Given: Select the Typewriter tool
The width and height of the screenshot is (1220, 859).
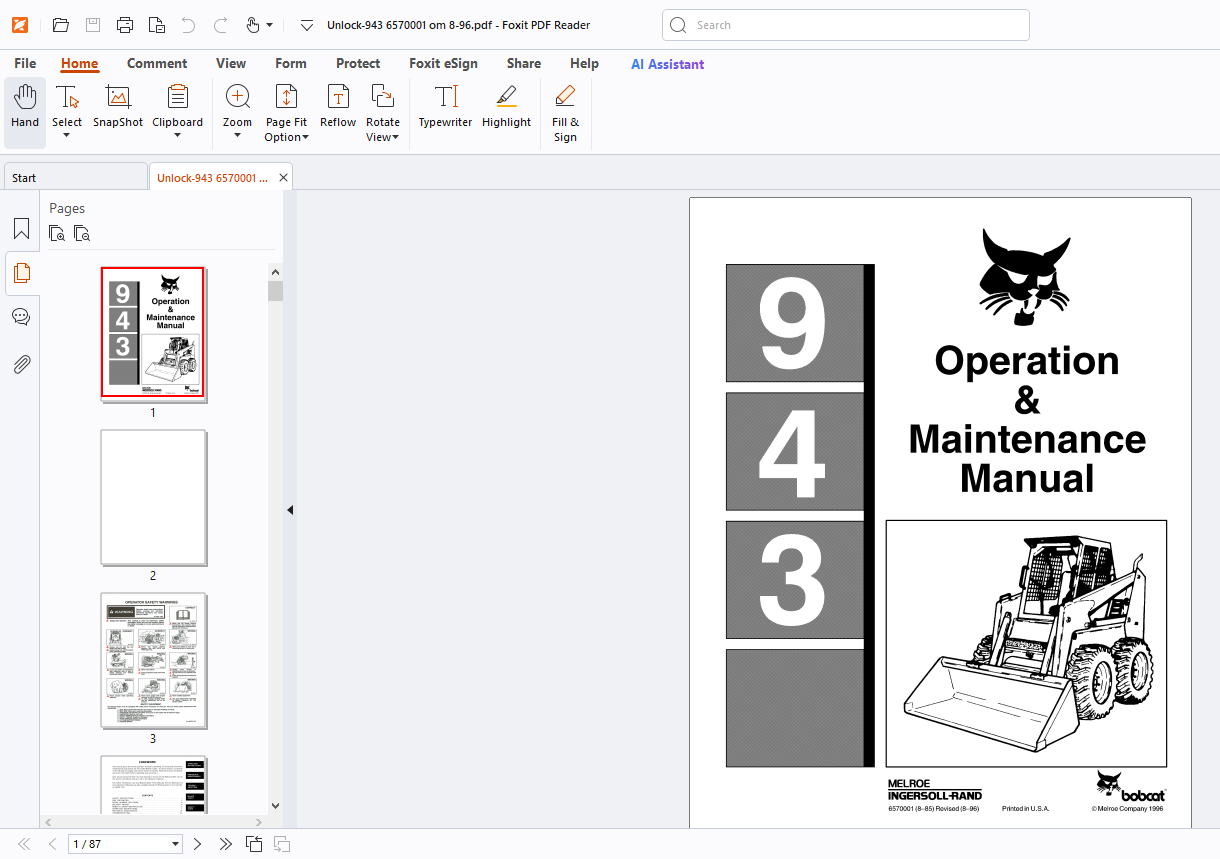Looking at the screenshot, I should coord(445,106).
